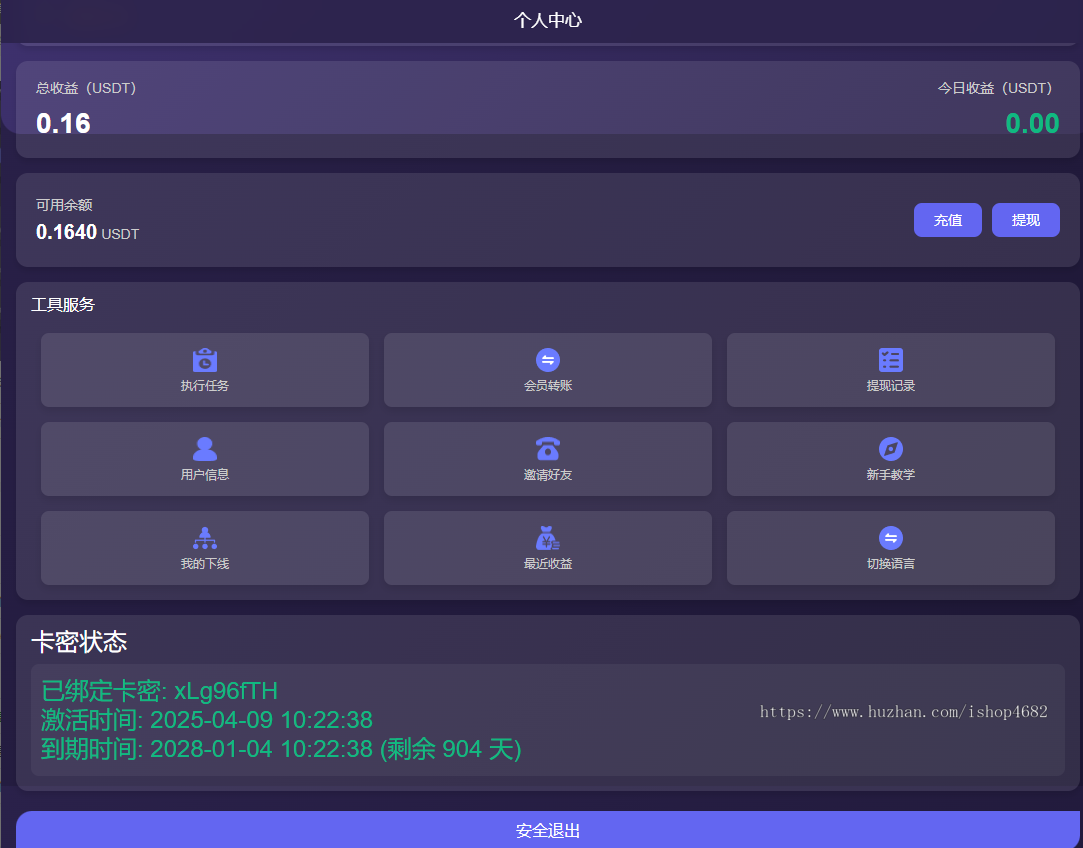Click the 提现 withdraw button

click(x=1026, y=220)
